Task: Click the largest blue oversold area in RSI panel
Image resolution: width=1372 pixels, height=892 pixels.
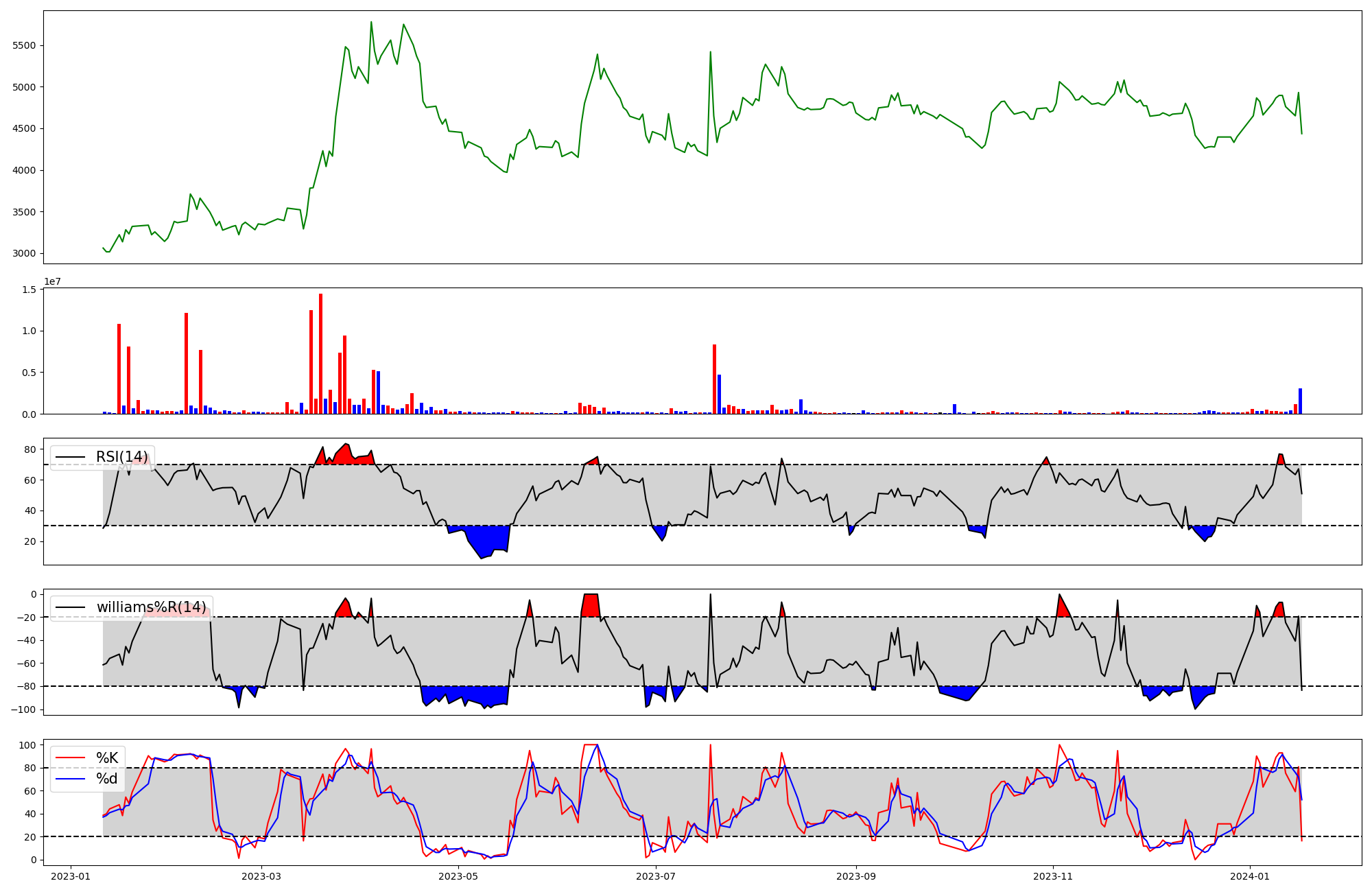Action: pyautogui.click(x=487, y=539)
